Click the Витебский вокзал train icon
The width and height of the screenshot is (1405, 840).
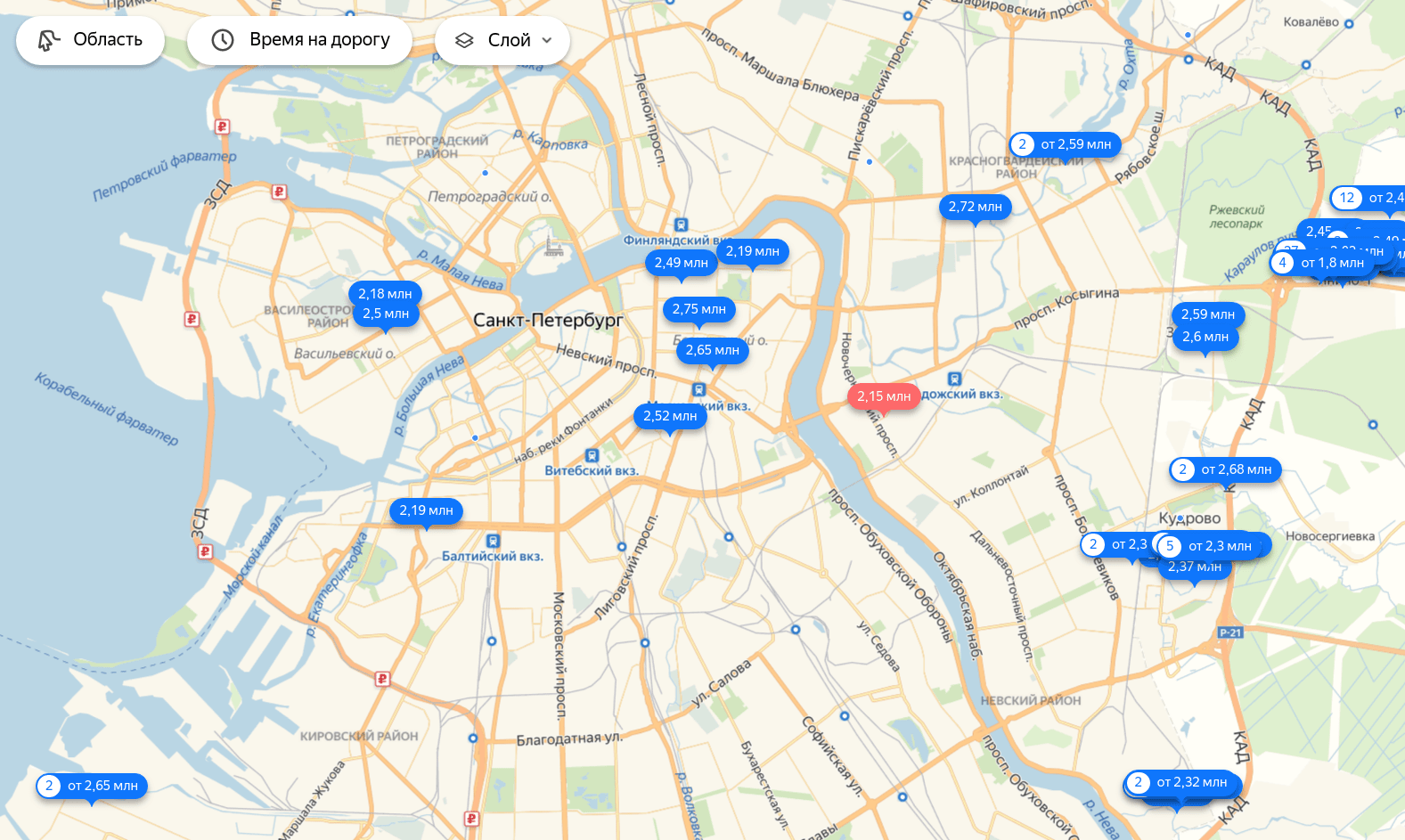(x=592, y=456)
